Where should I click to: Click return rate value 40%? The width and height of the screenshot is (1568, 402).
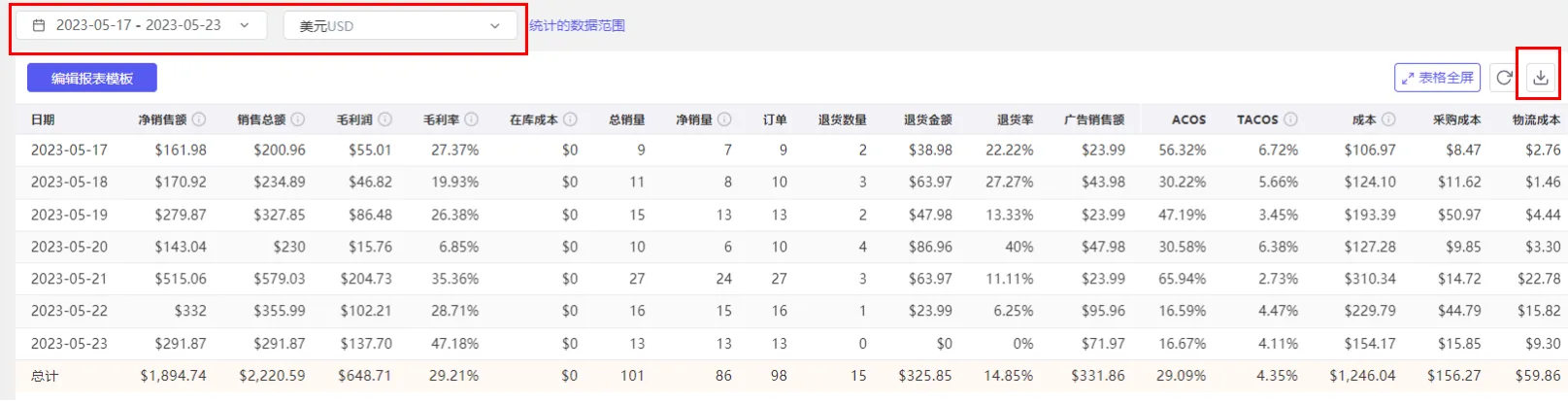pos(1019,247)
